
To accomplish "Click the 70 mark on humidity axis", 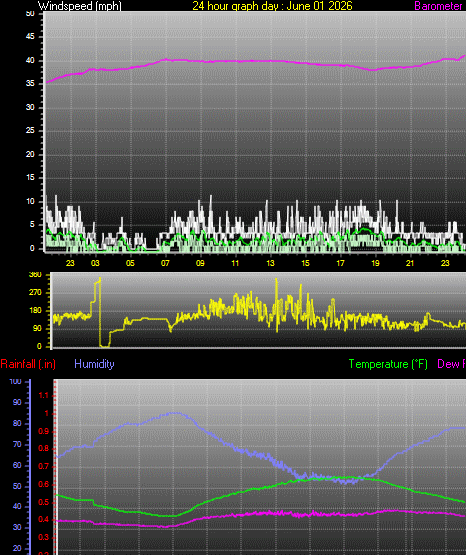I will (x=17, y=444).
